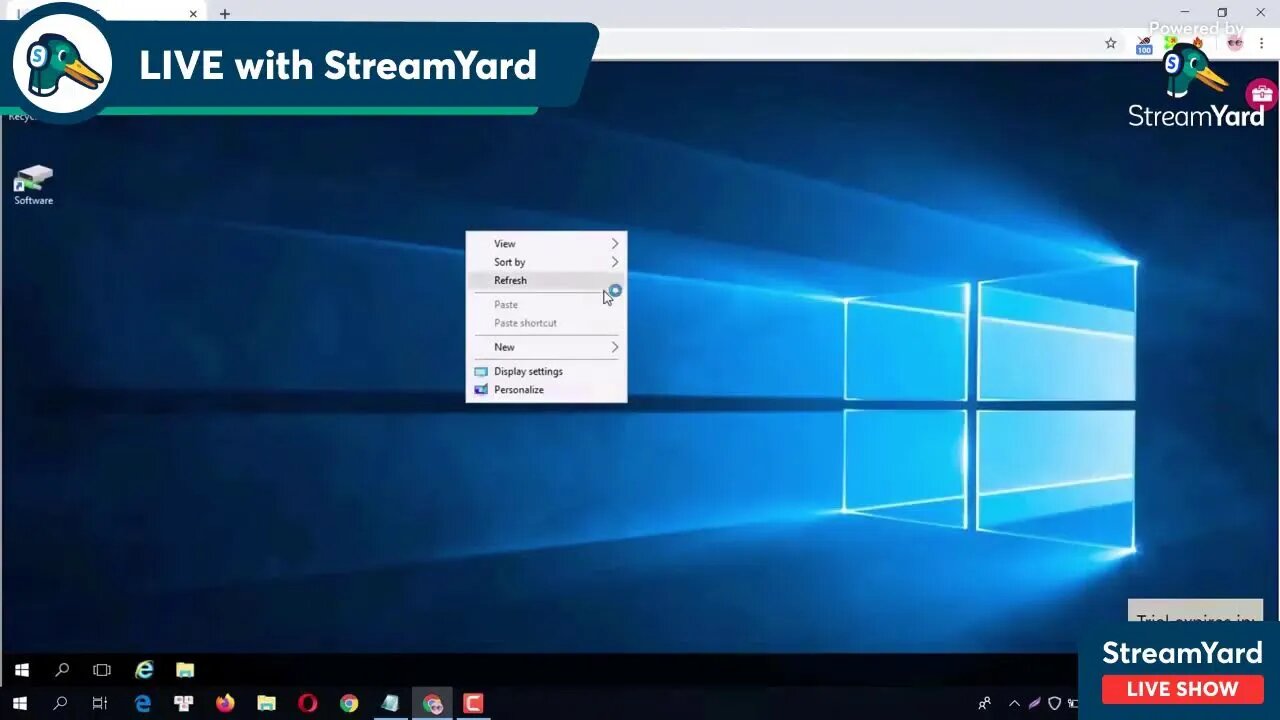
Task: Open Task View on the remote desktop taskbar
Action: (x=102, y=670)
